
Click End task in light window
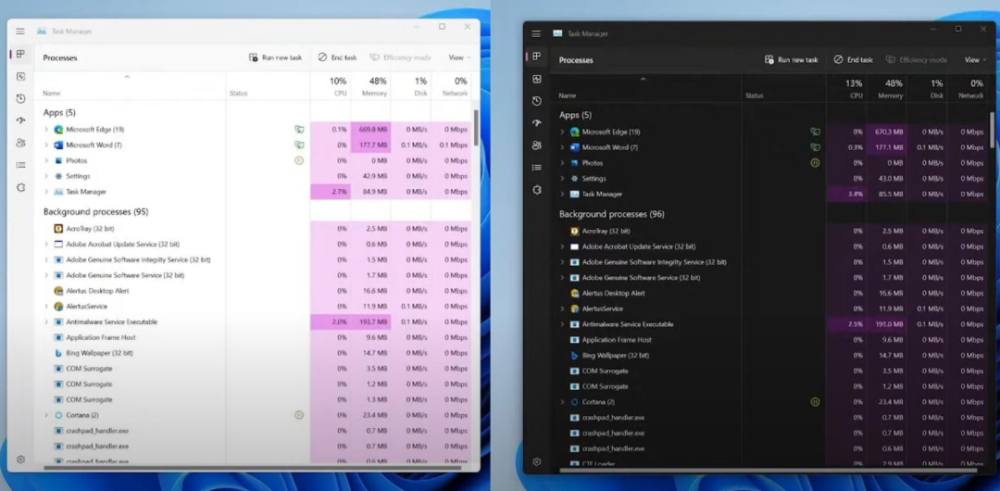pos(337,57)
